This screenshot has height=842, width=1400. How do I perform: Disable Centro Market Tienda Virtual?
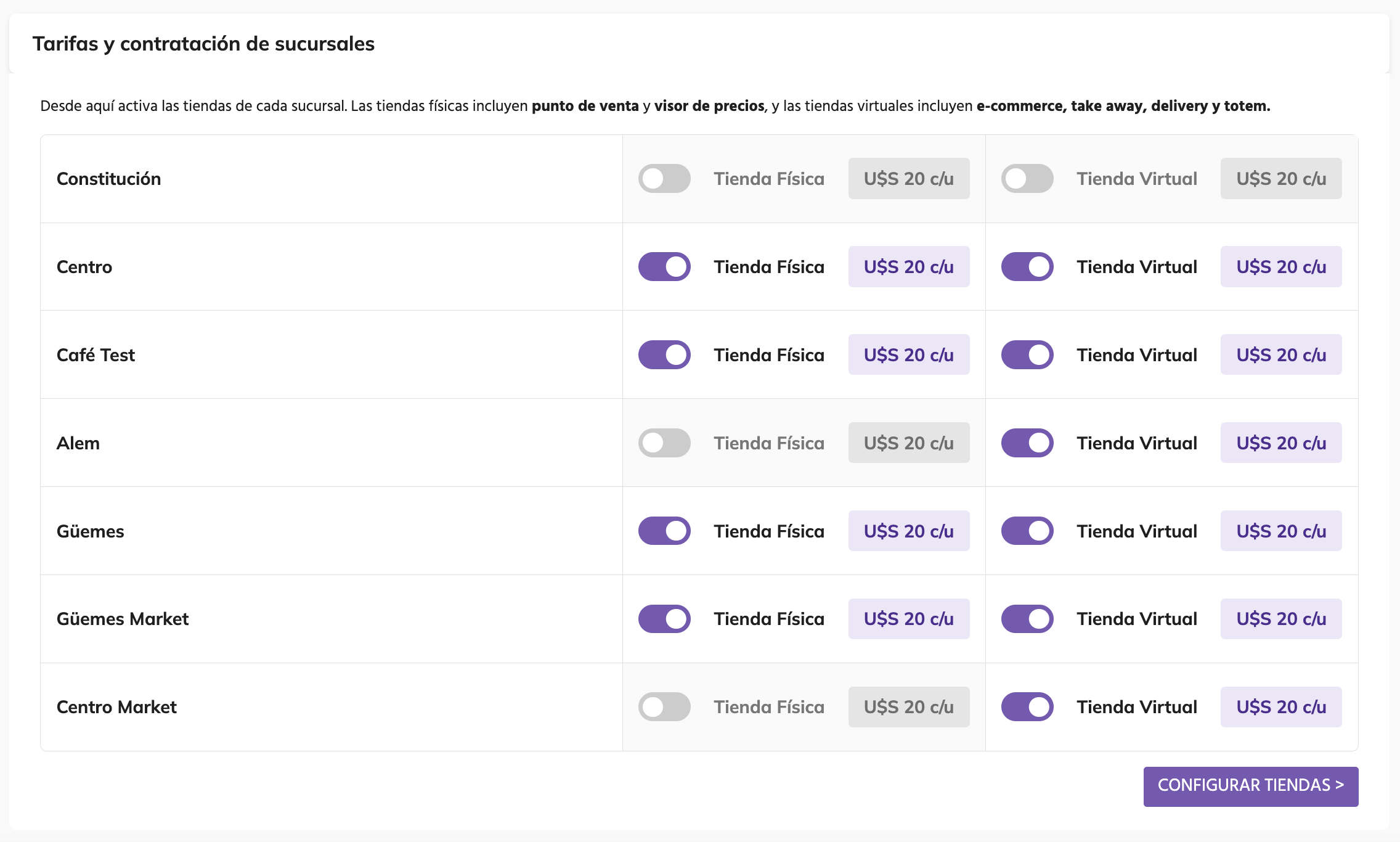pos(1027,707)
